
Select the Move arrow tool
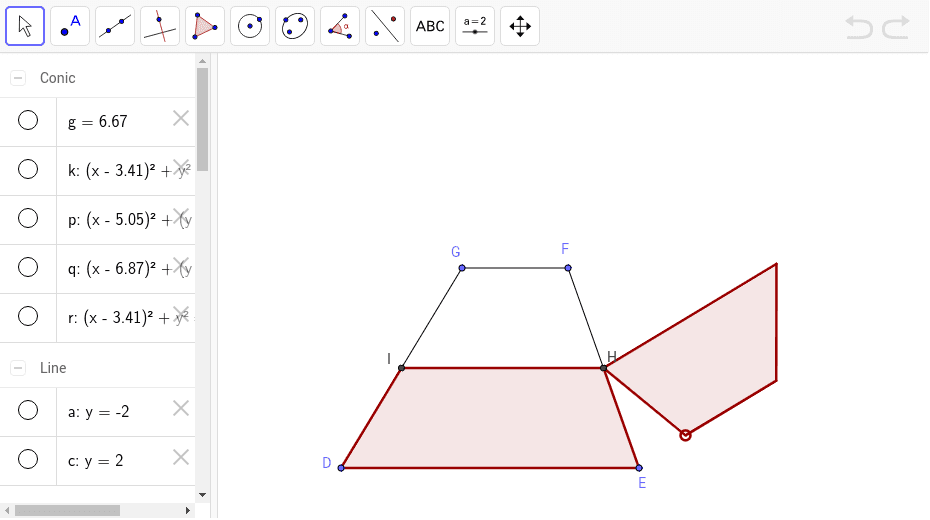25,26
